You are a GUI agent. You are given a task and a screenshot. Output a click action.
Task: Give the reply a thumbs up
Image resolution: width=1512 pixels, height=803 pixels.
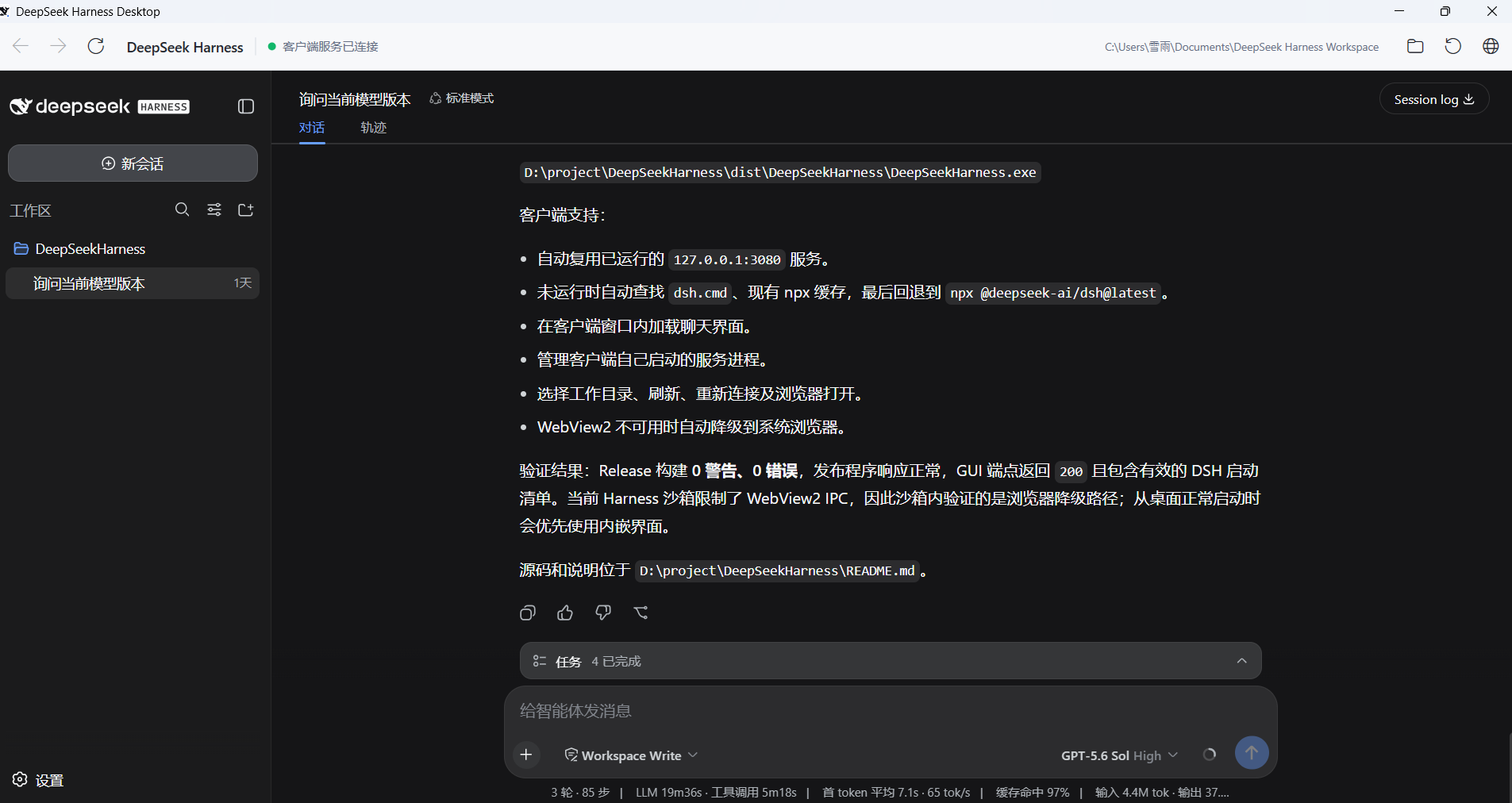pyautogui.click(x=565, y=613)
